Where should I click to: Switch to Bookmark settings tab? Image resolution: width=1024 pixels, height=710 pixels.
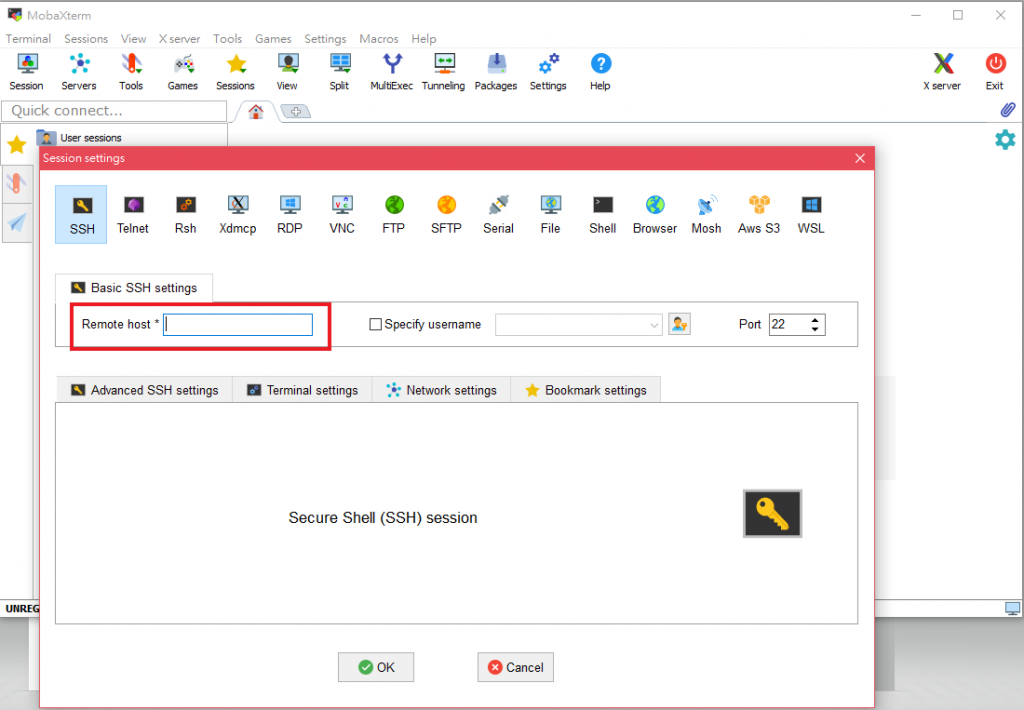(586, 390)
